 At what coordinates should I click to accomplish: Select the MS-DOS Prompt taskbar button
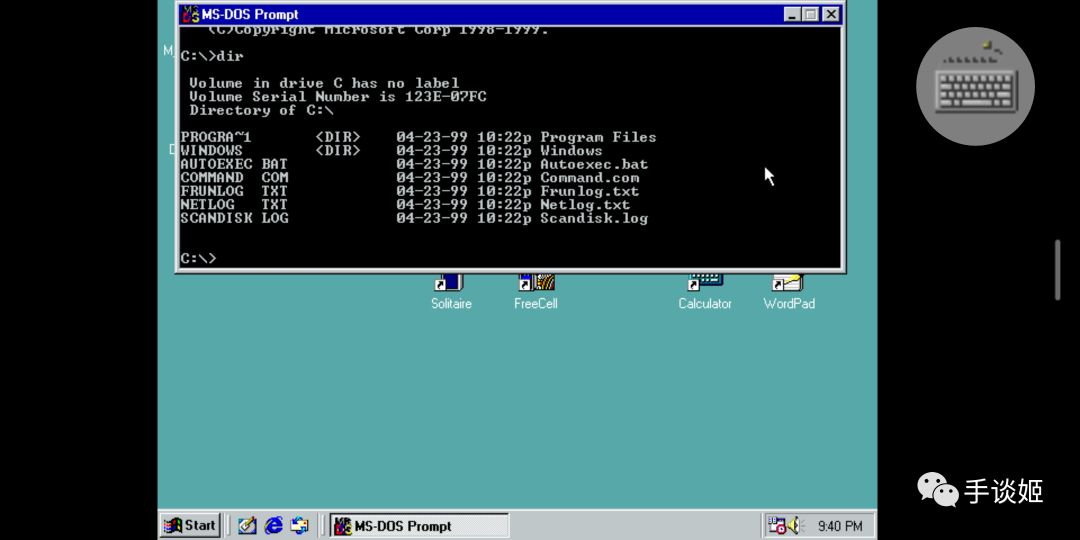click(x=419, y=526)
